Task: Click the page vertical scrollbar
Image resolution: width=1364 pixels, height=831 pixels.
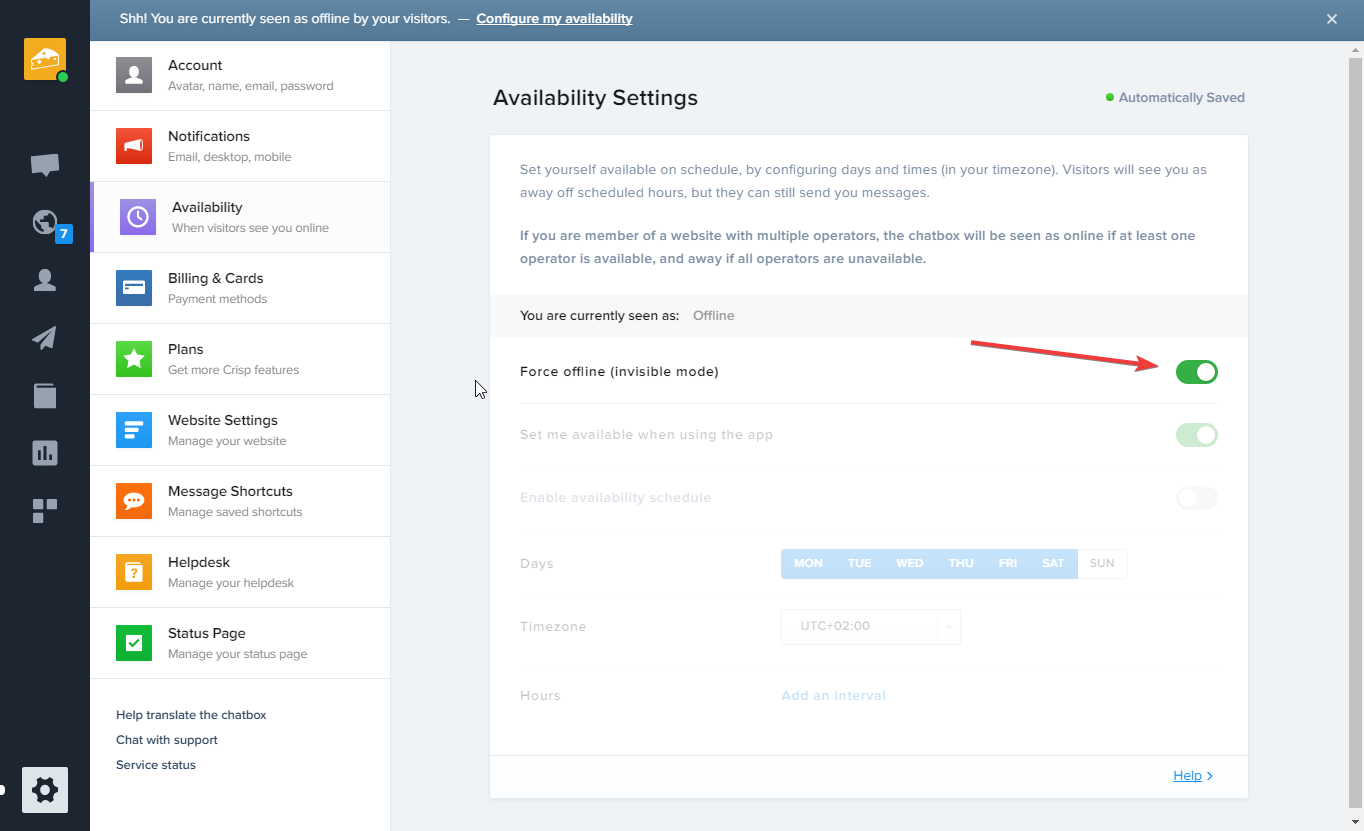Action: click(1355, 430)
